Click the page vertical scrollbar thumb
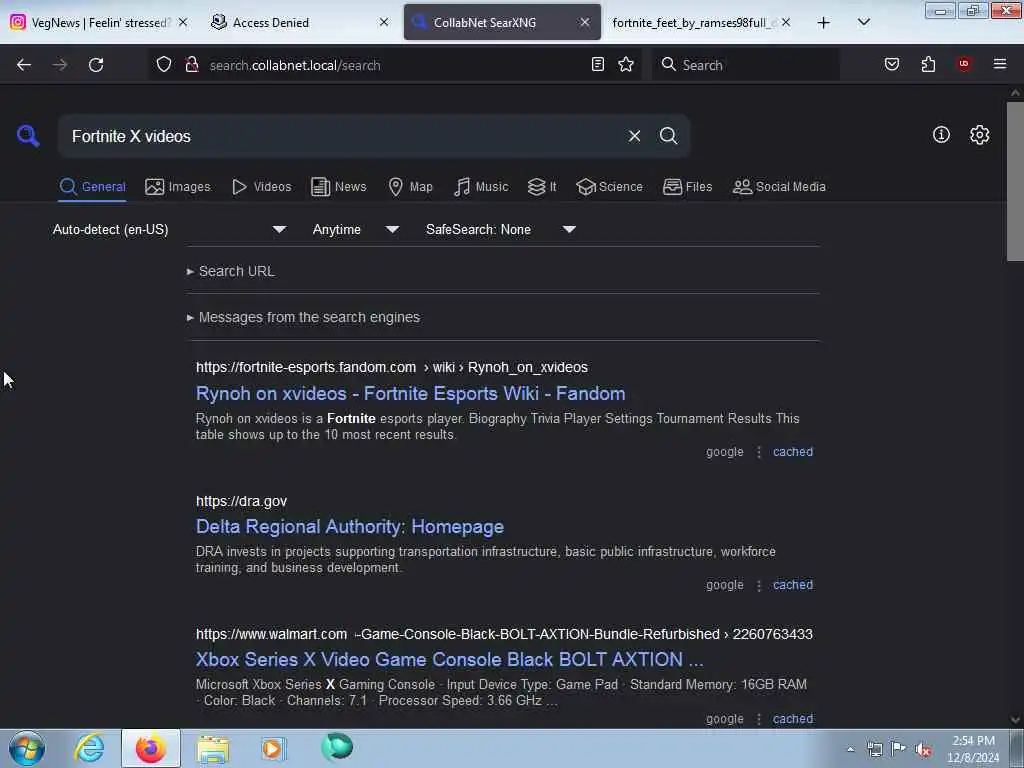This screenshot has width=1024, height=768. click(x=1015, y=182)
